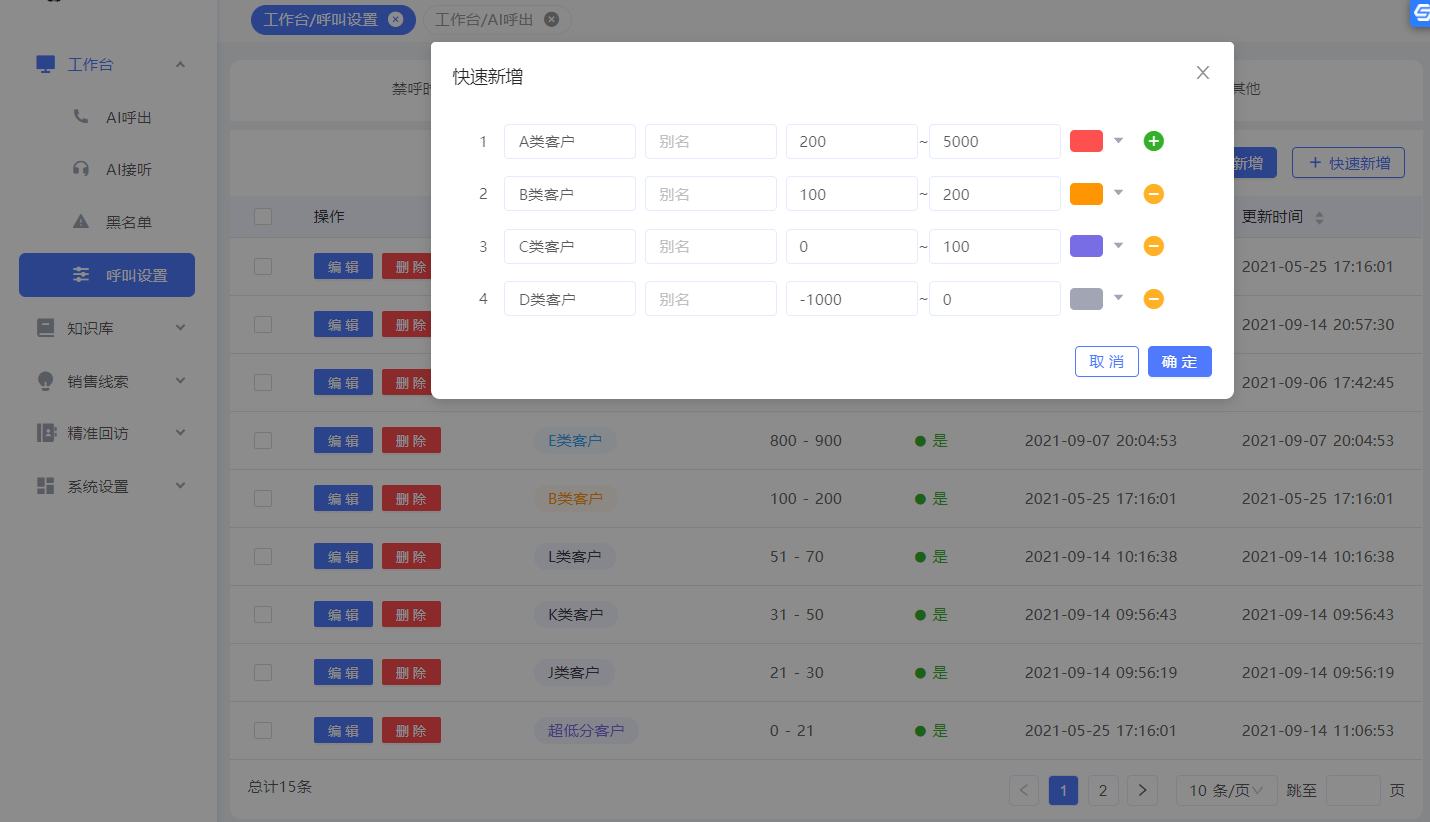Go to next page arrow in pagination

click(x=1142, y=790)
